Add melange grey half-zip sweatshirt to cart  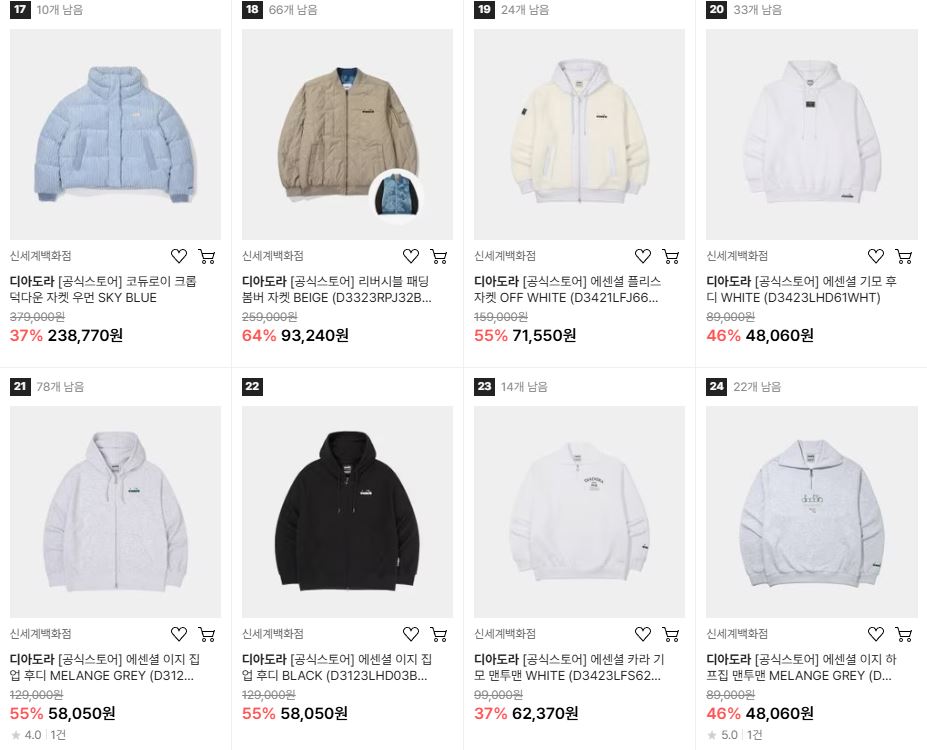click(903, 635)
